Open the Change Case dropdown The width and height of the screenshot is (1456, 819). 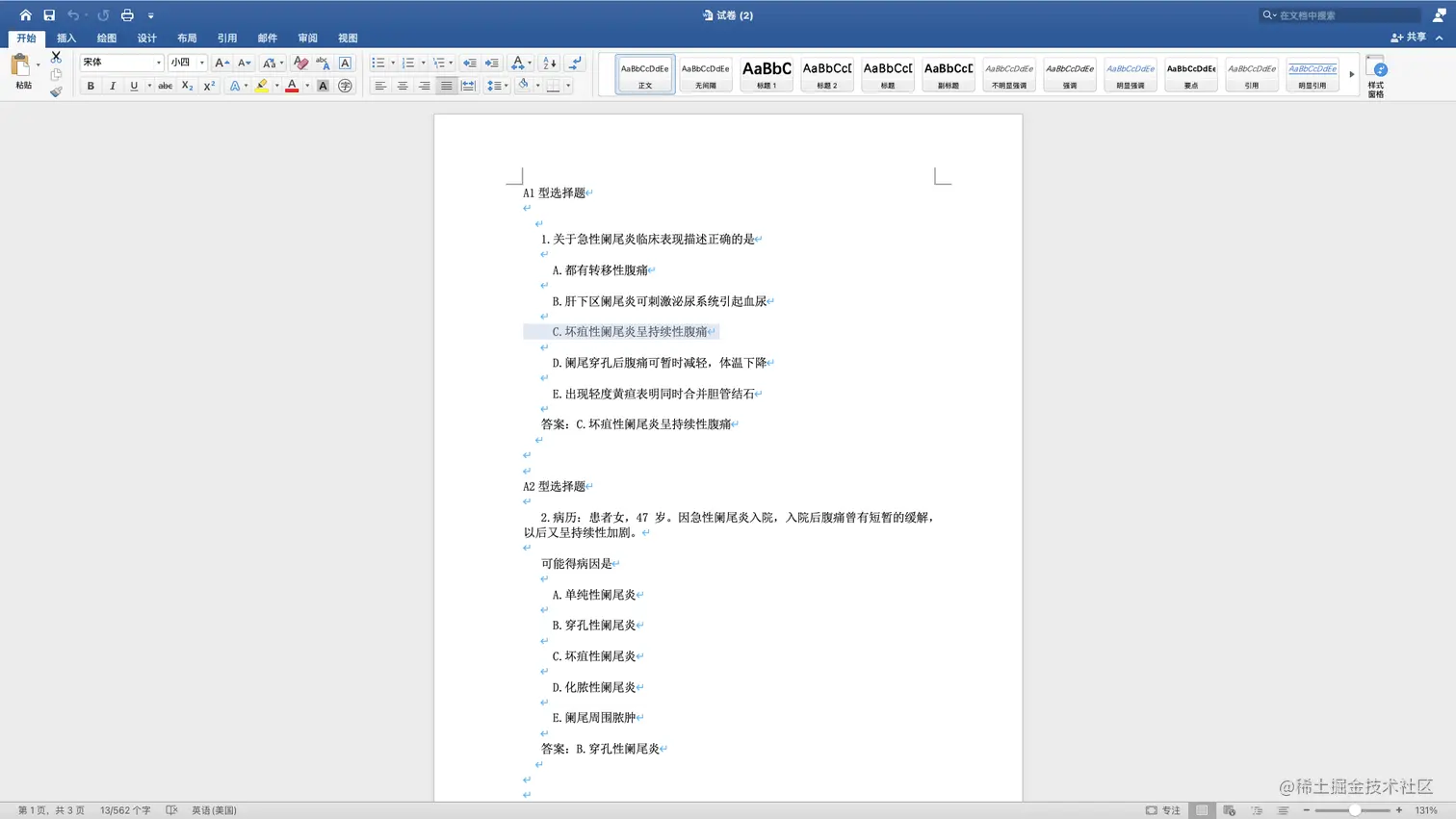[x=273, y=63]
